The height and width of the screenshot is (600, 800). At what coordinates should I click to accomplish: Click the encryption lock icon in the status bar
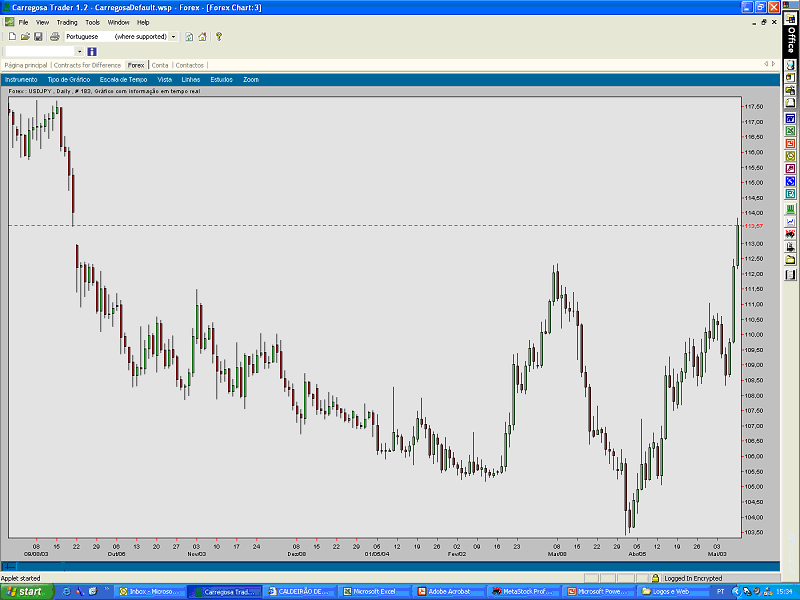coord(655,577)
